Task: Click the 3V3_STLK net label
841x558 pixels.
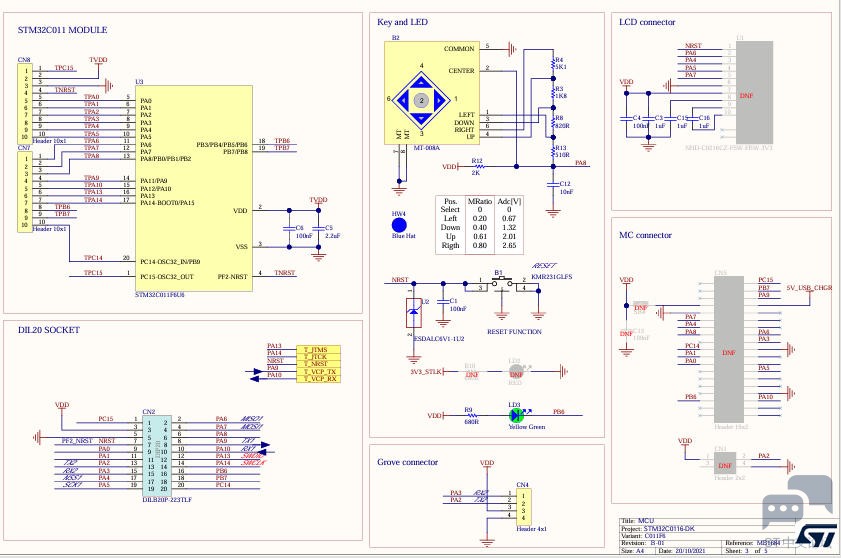Action: click(x=426, y=371)
